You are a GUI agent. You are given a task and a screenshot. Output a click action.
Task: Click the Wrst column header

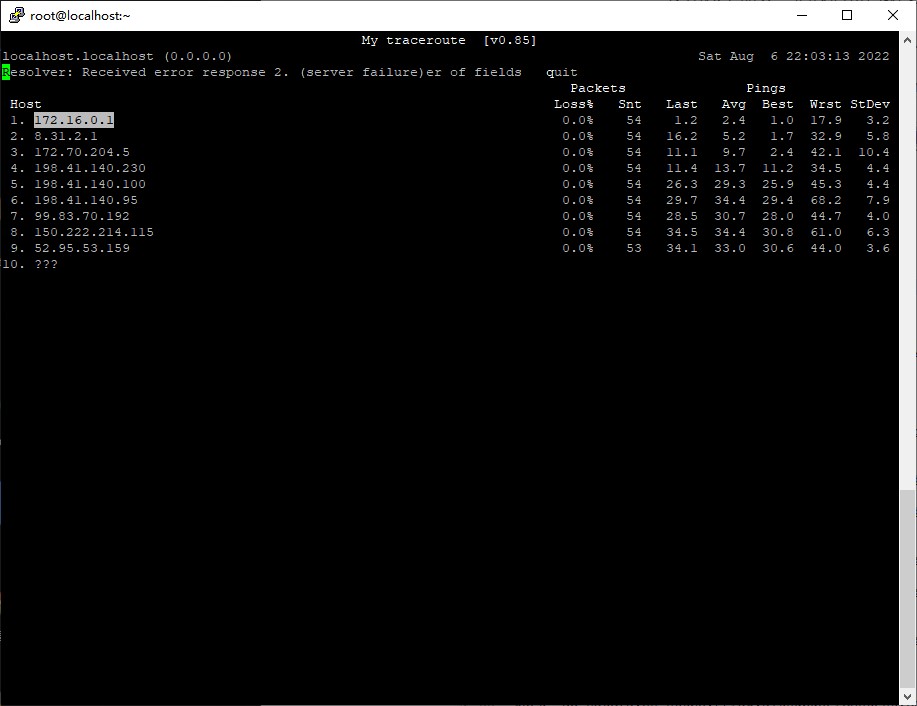point(826,104)
